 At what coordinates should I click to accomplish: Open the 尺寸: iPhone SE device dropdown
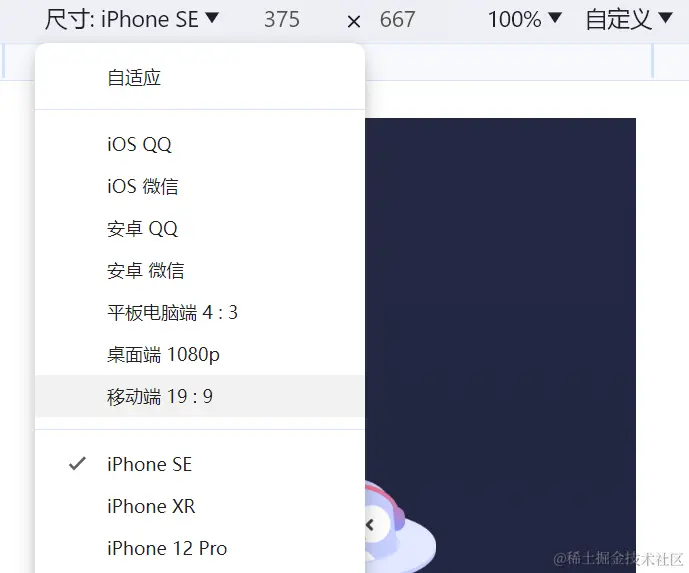pos(132,19)
